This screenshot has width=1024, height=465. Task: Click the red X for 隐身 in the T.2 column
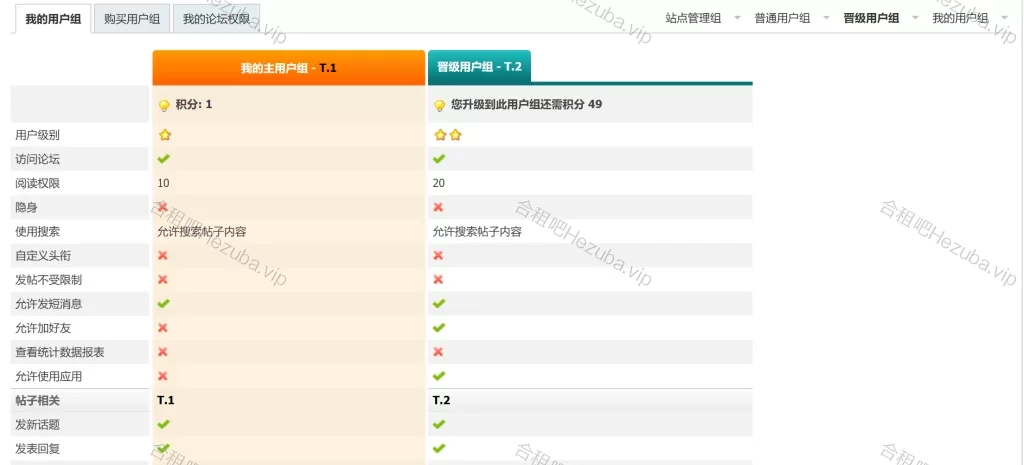[438, 207]
